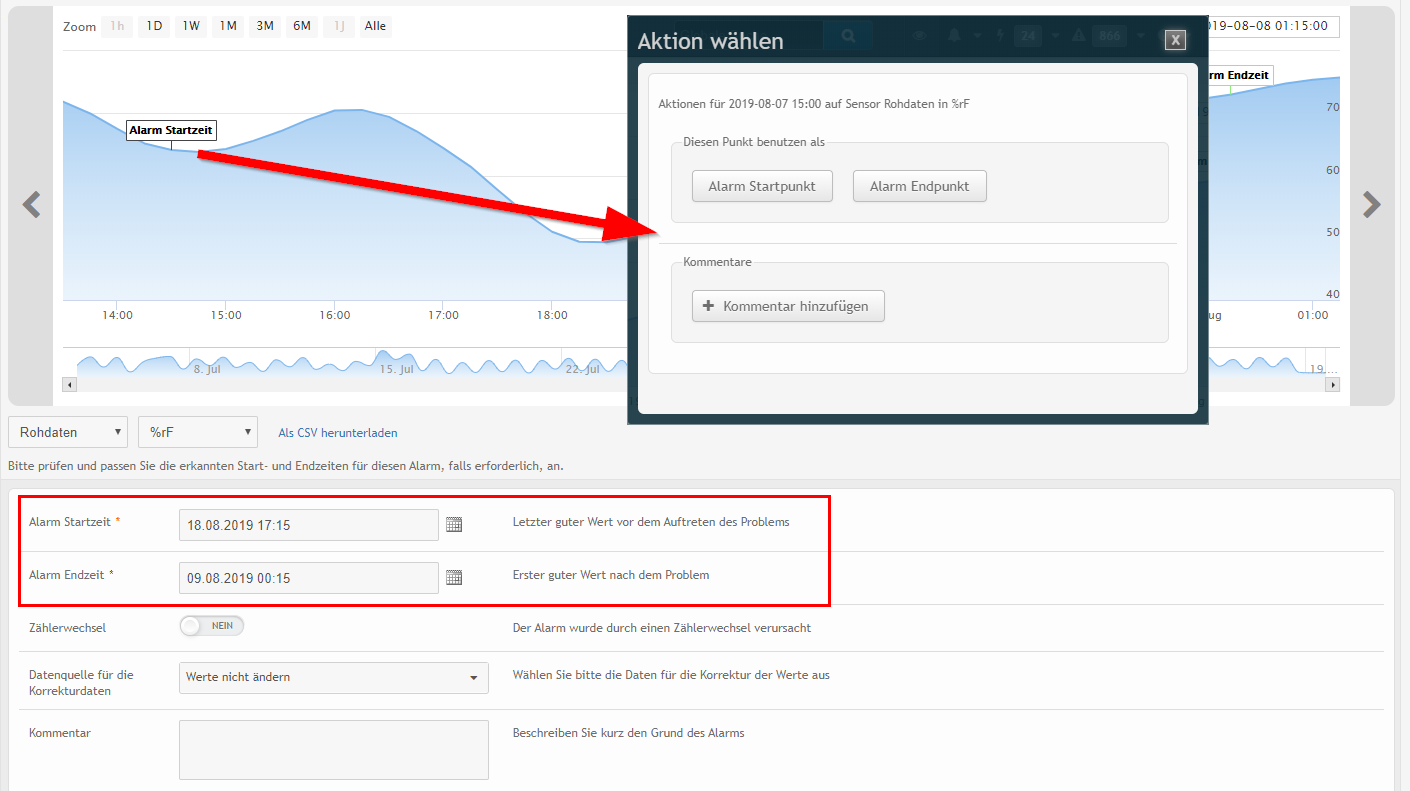Focus the Alarm Startzeit date field
Screen dimensions: 1410x791
pyautogui.click(x=308, y=524)
